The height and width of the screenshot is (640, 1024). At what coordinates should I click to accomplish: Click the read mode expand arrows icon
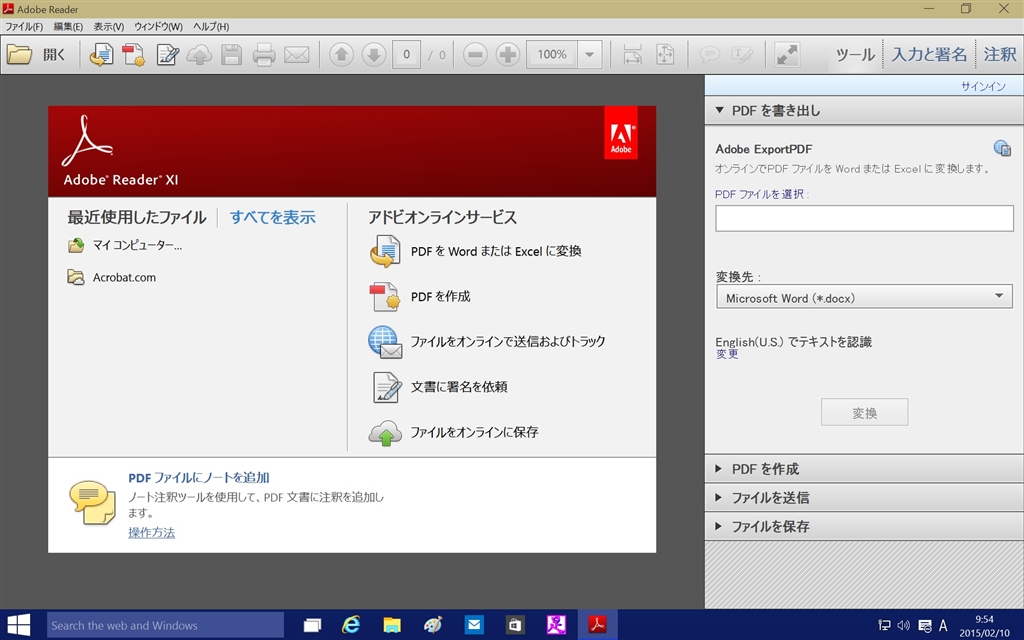coord(787,55)
